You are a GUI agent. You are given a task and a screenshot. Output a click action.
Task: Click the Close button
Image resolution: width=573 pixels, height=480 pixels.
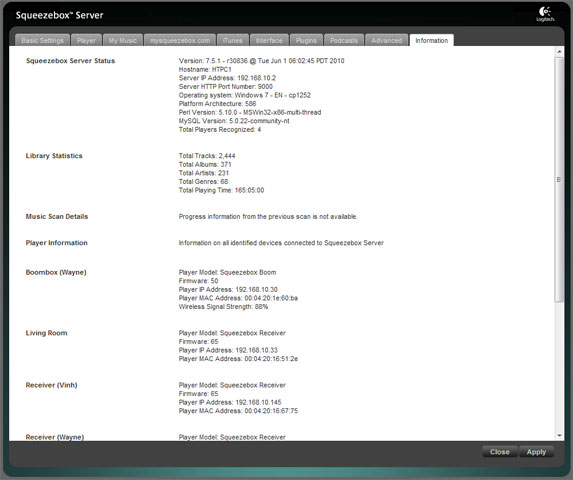[500, 452]
